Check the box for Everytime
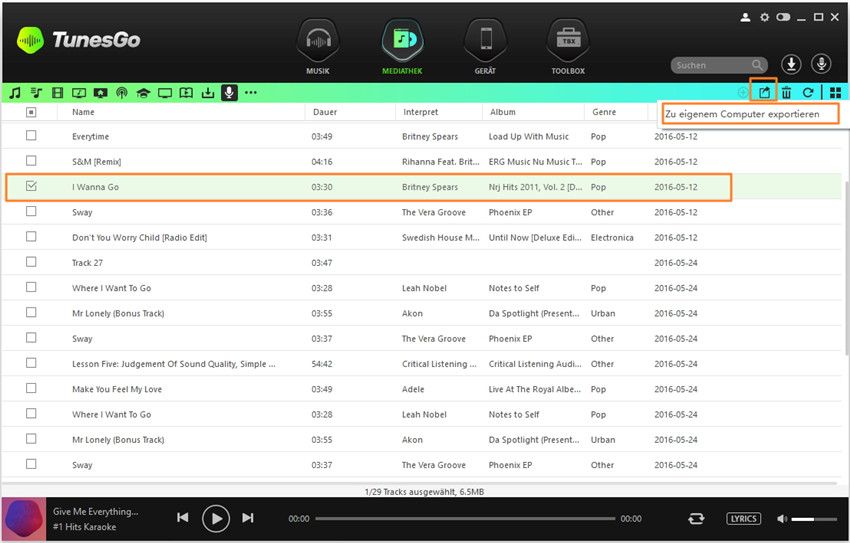Viewport: 850px width, 543px height. click(31, 135)
